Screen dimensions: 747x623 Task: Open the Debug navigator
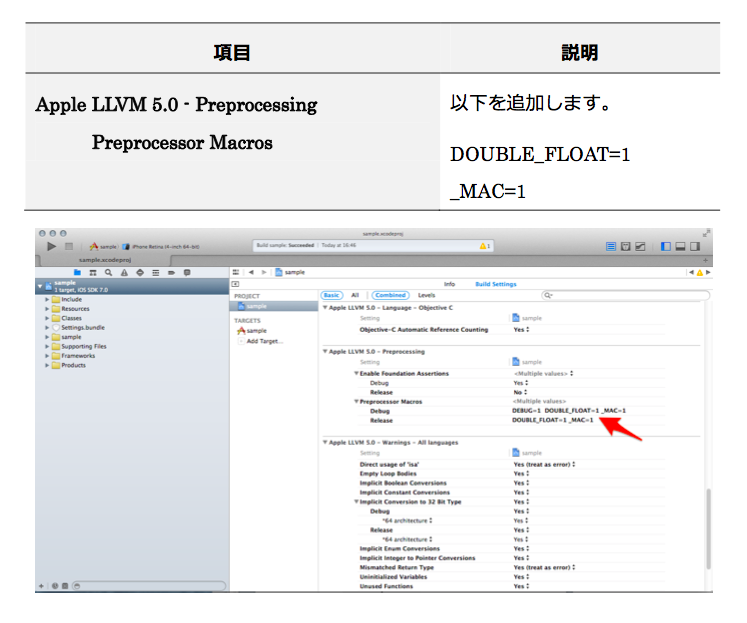click(x=156, y=272)
